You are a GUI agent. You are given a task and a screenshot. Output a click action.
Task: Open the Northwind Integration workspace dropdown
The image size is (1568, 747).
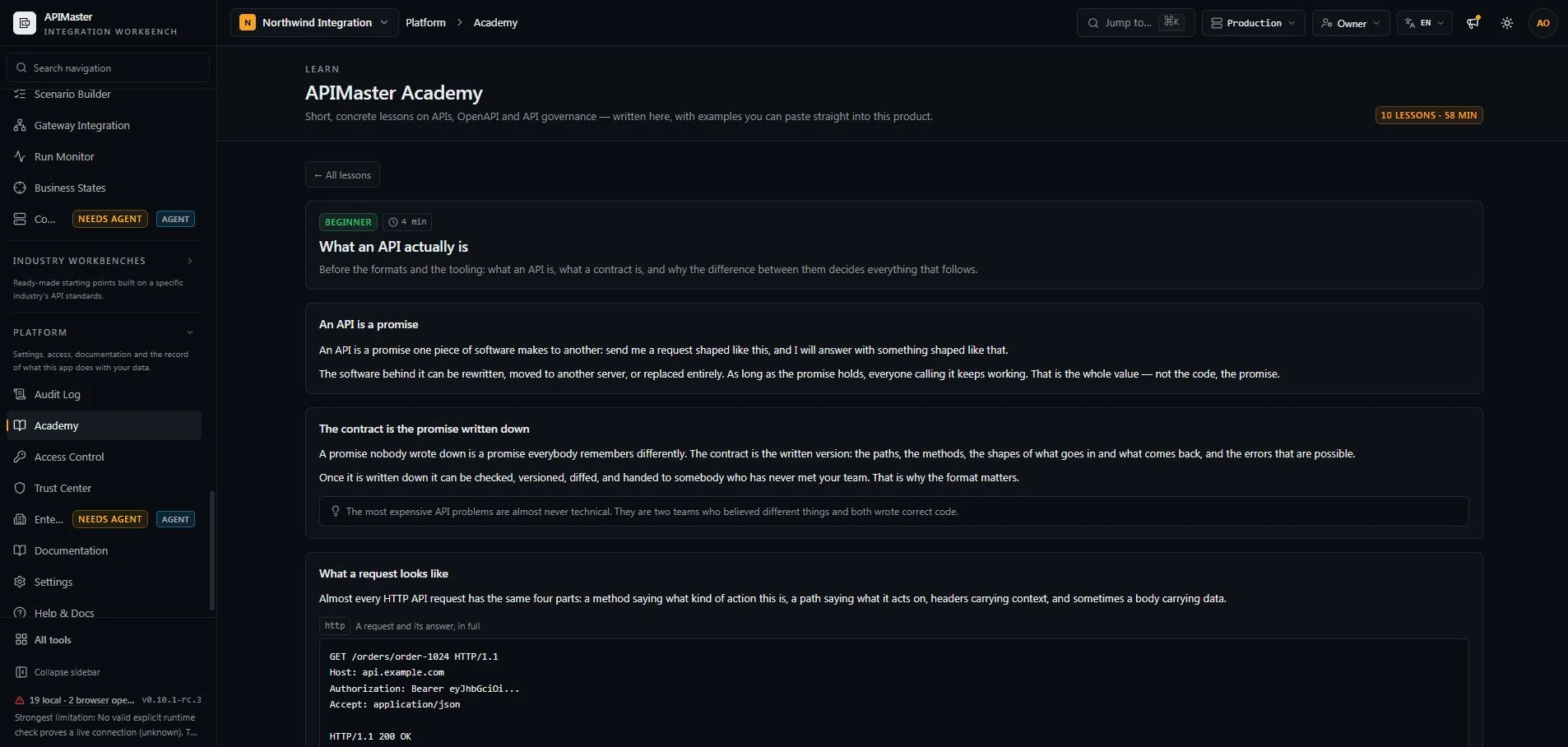(x=314, y=23)
